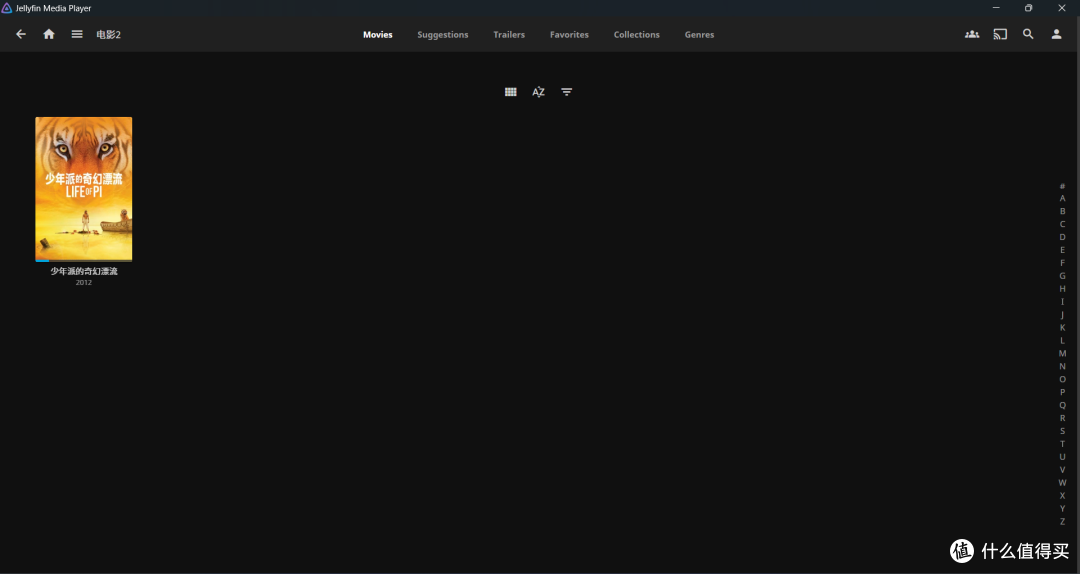1080x574 pixels.
Task: Open the Trailers tab
Action: tap(509, 34)
